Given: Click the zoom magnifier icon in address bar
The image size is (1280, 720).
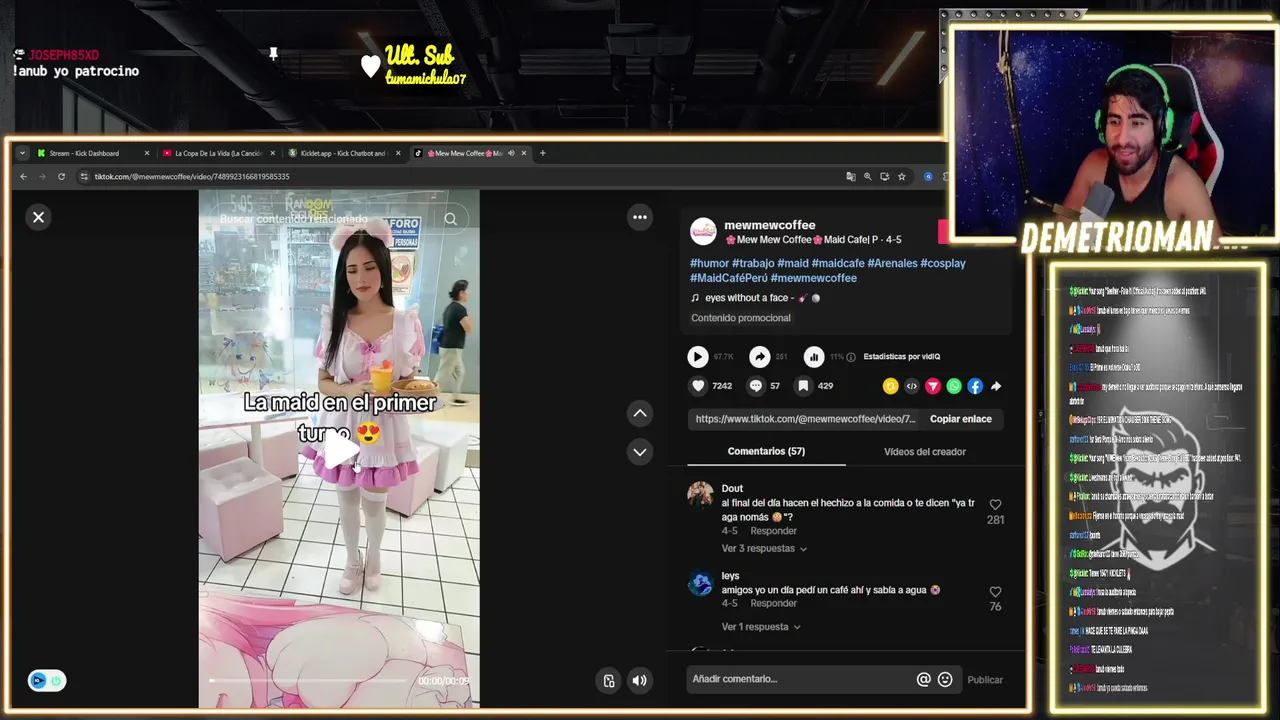Looking at the screenshot, I should 868,177.
